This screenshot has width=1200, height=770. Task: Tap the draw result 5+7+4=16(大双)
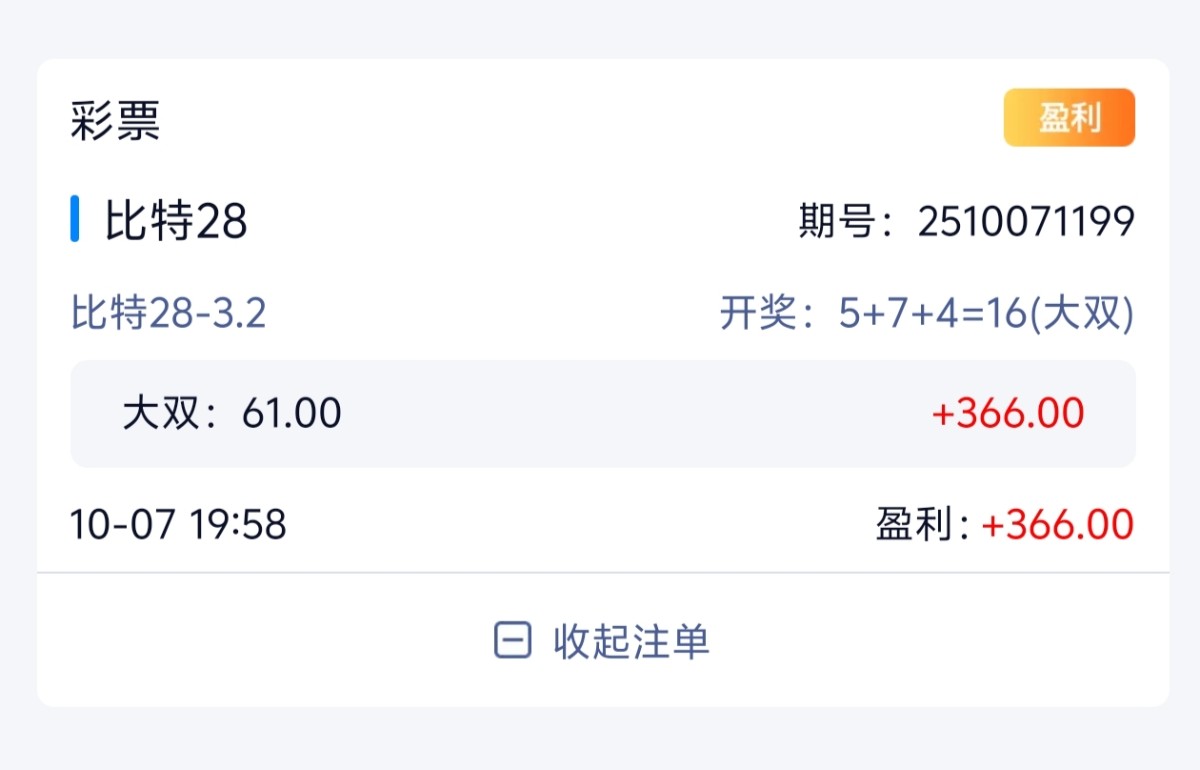[x=986, y=314]
